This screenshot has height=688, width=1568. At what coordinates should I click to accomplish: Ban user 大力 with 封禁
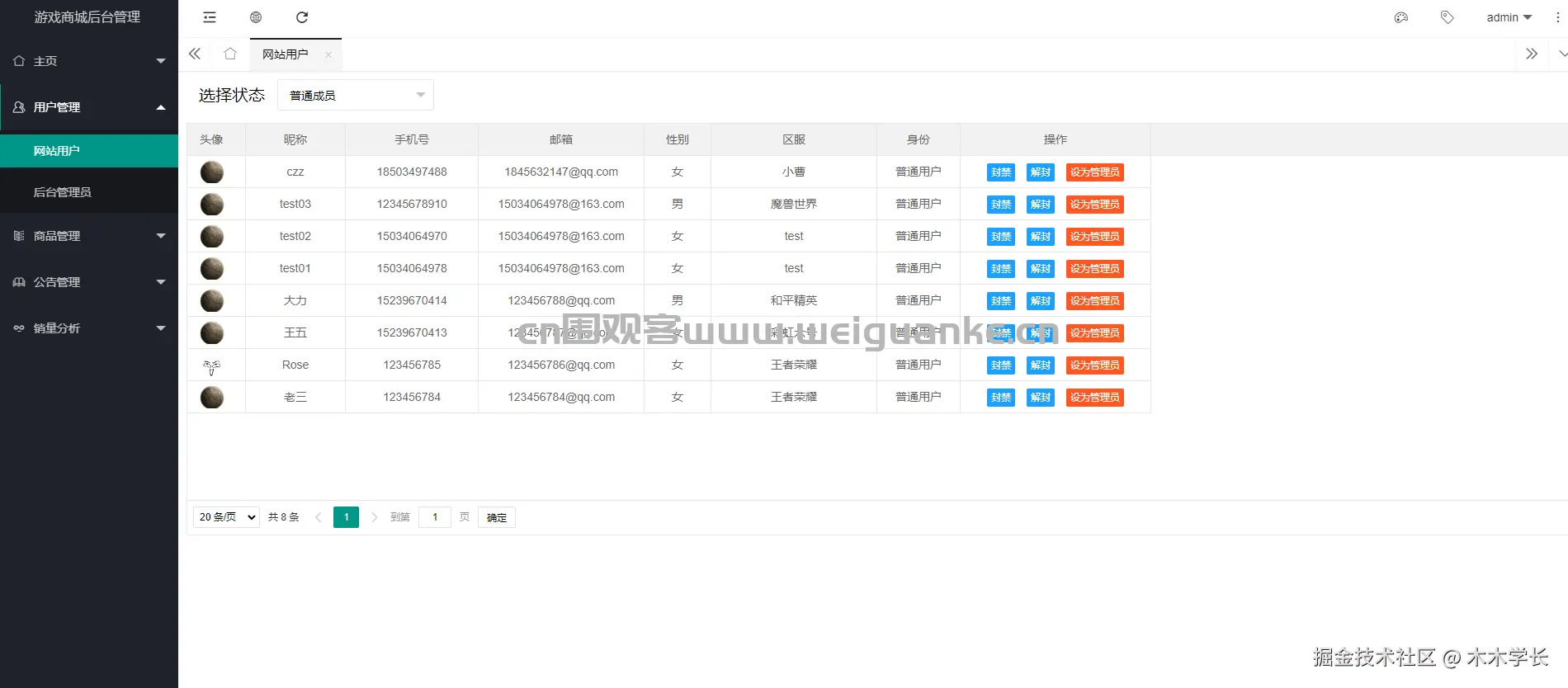[1001, 301]
